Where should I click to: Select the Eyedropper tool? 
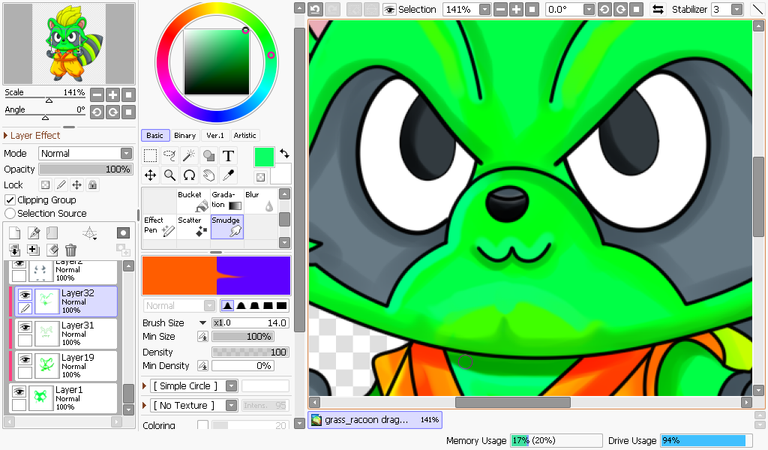coord(228,175)
